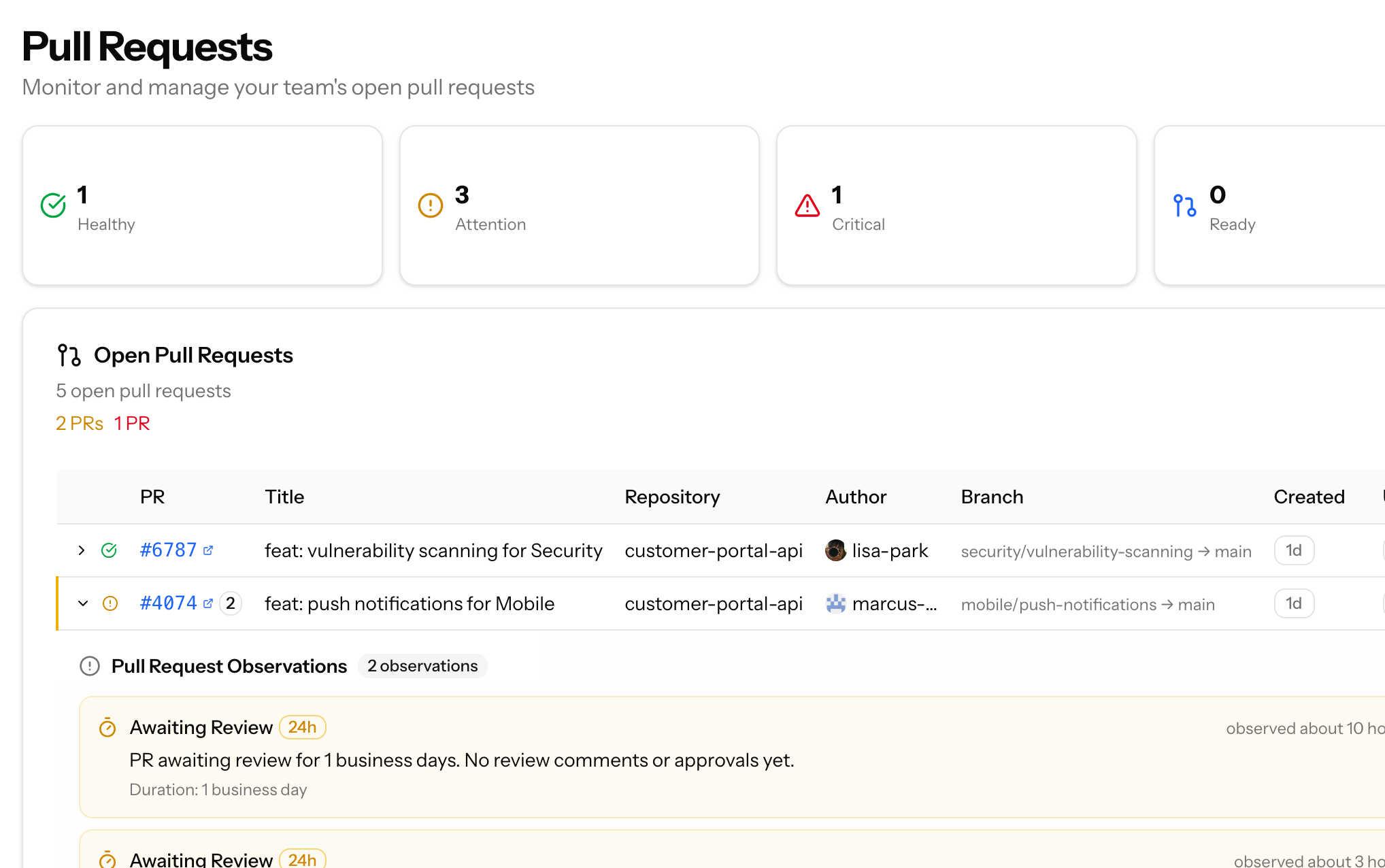
Task: Click title 'feat: vulnerability scanning for Security'
Action: [433, 550]
